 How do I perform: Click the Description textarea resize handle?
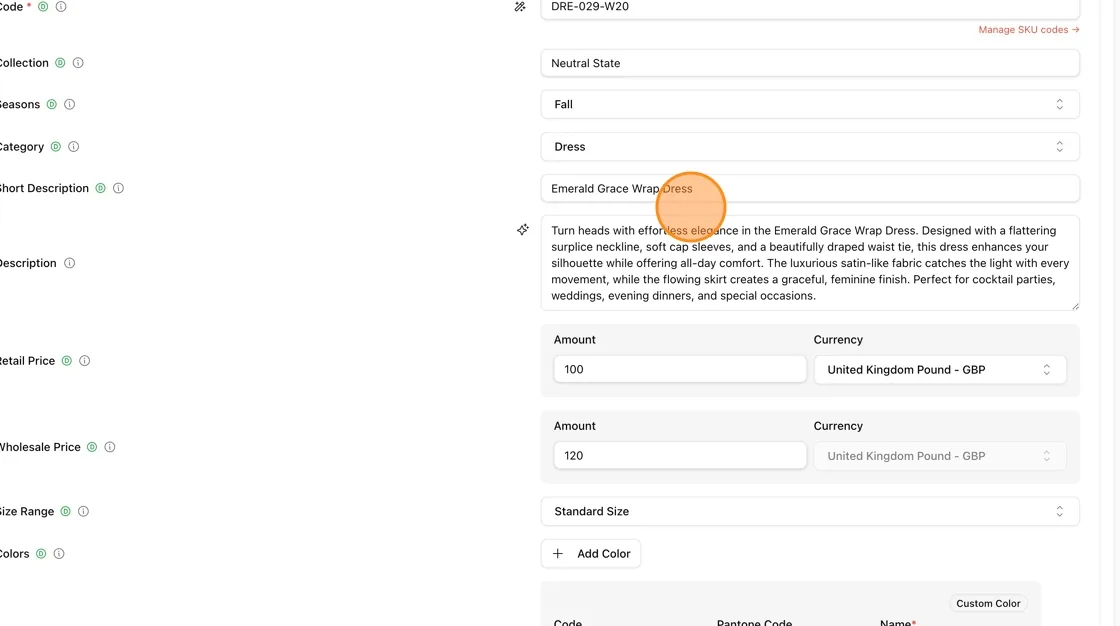(1074, 305)
